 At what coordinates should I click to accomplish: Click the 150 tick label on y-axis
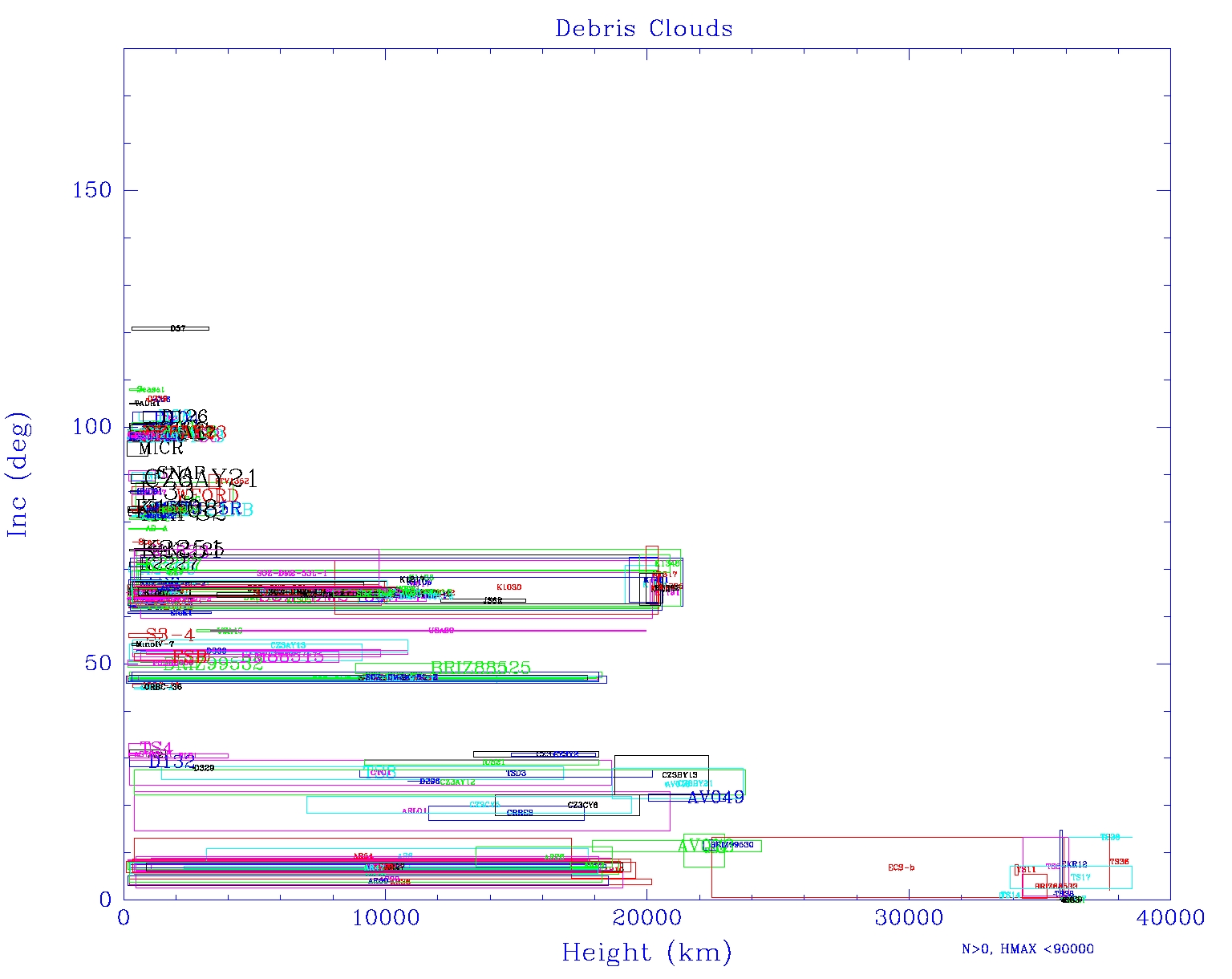[92, 190]
